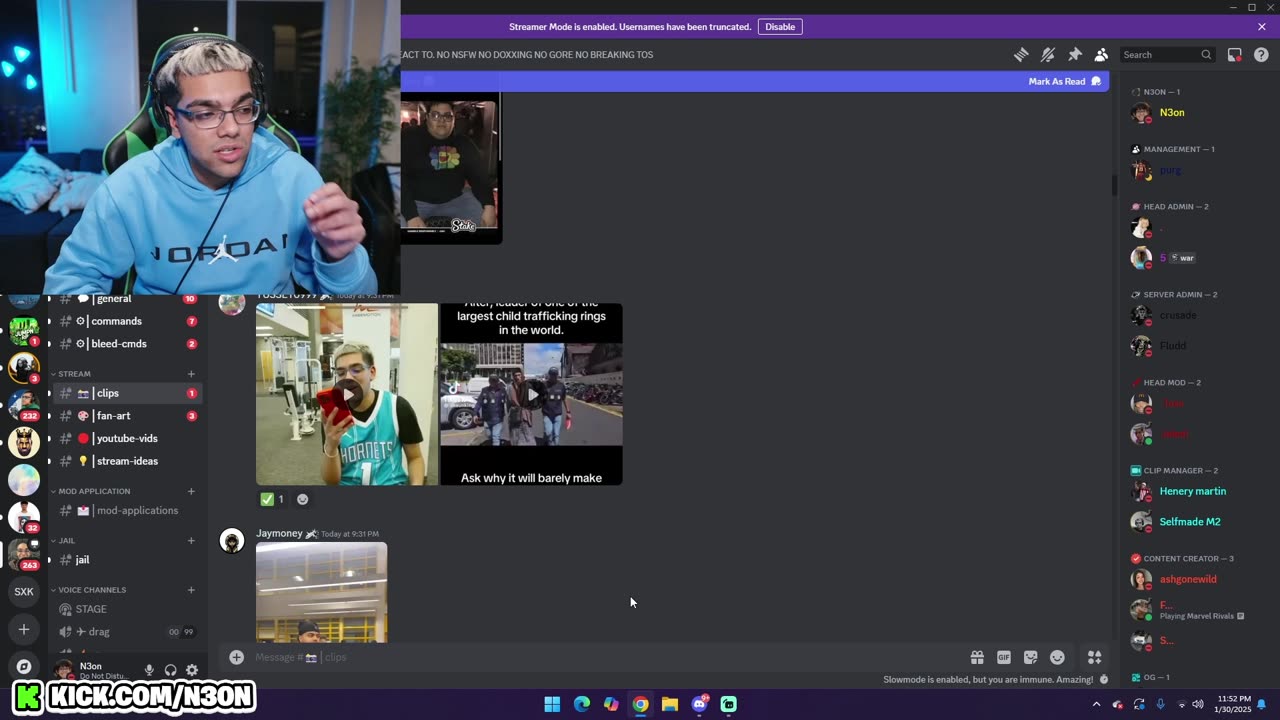
Task: Open Microsoft Edge from taskbar
Action: point(582,704)
